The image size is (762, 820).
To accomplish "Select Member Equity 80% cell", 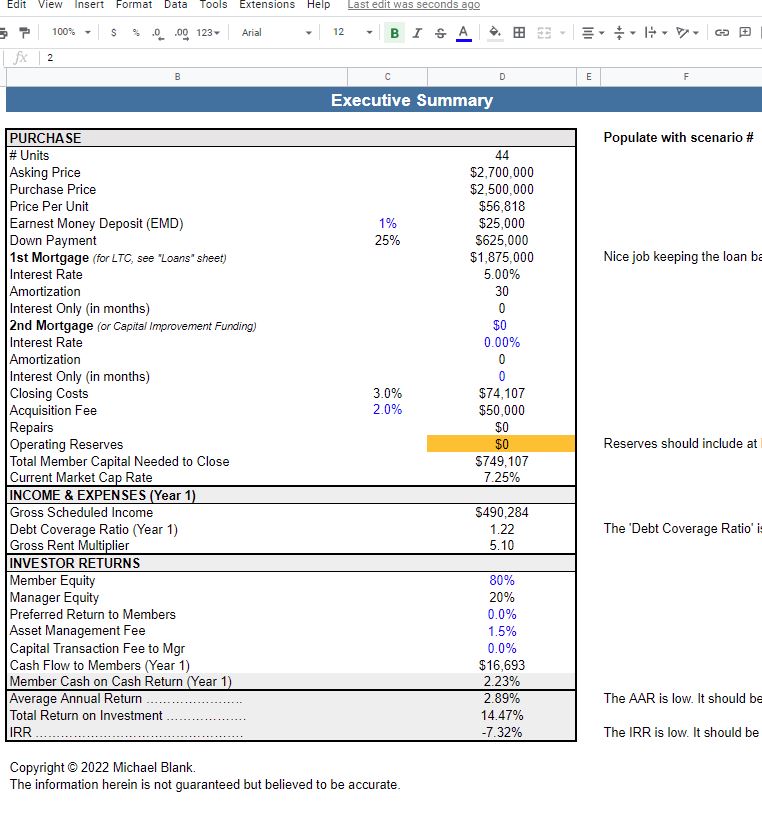I will (x=502, y=580).
